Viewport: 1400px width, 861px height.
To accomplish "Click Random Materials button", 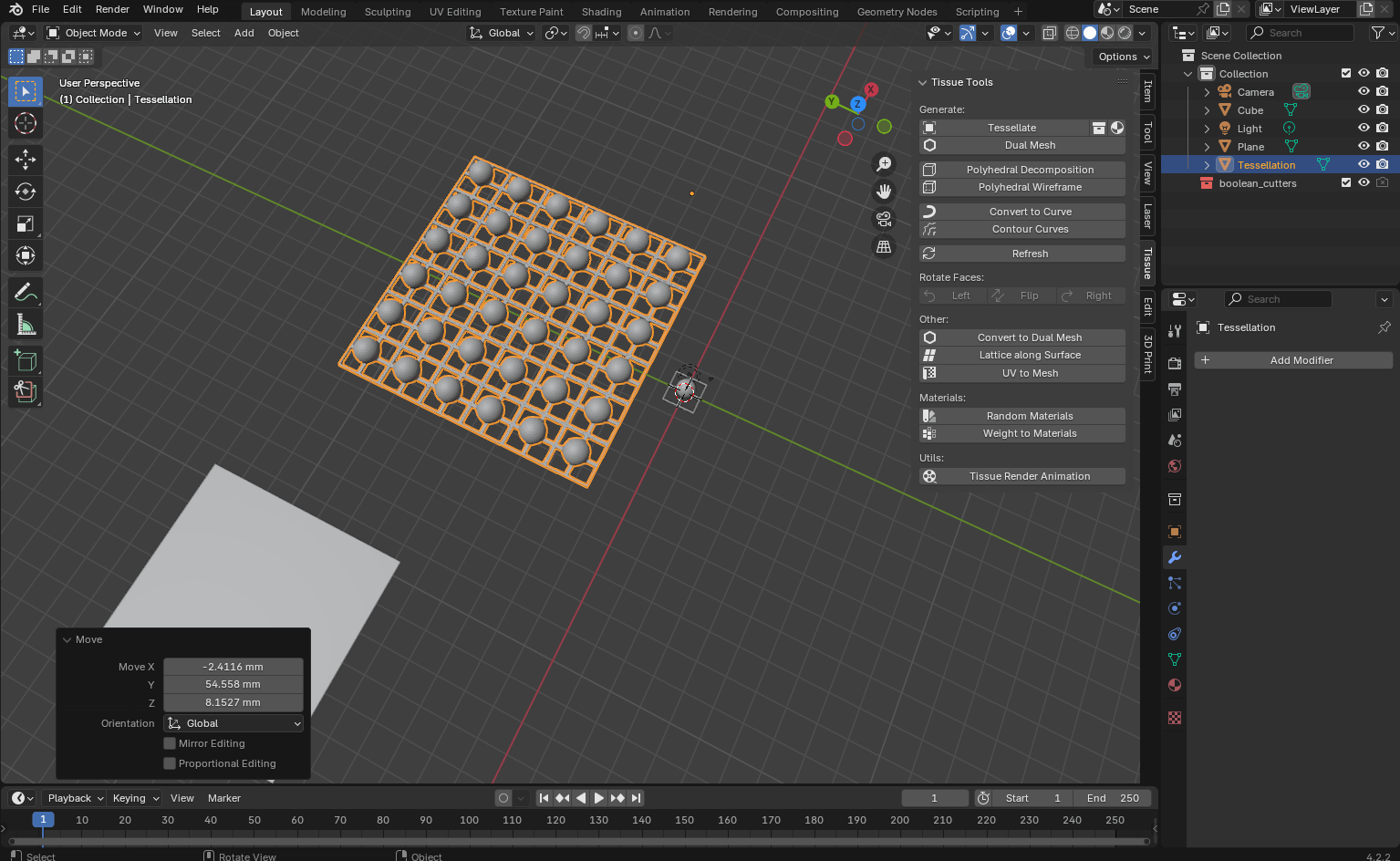I will (1022, 416).
